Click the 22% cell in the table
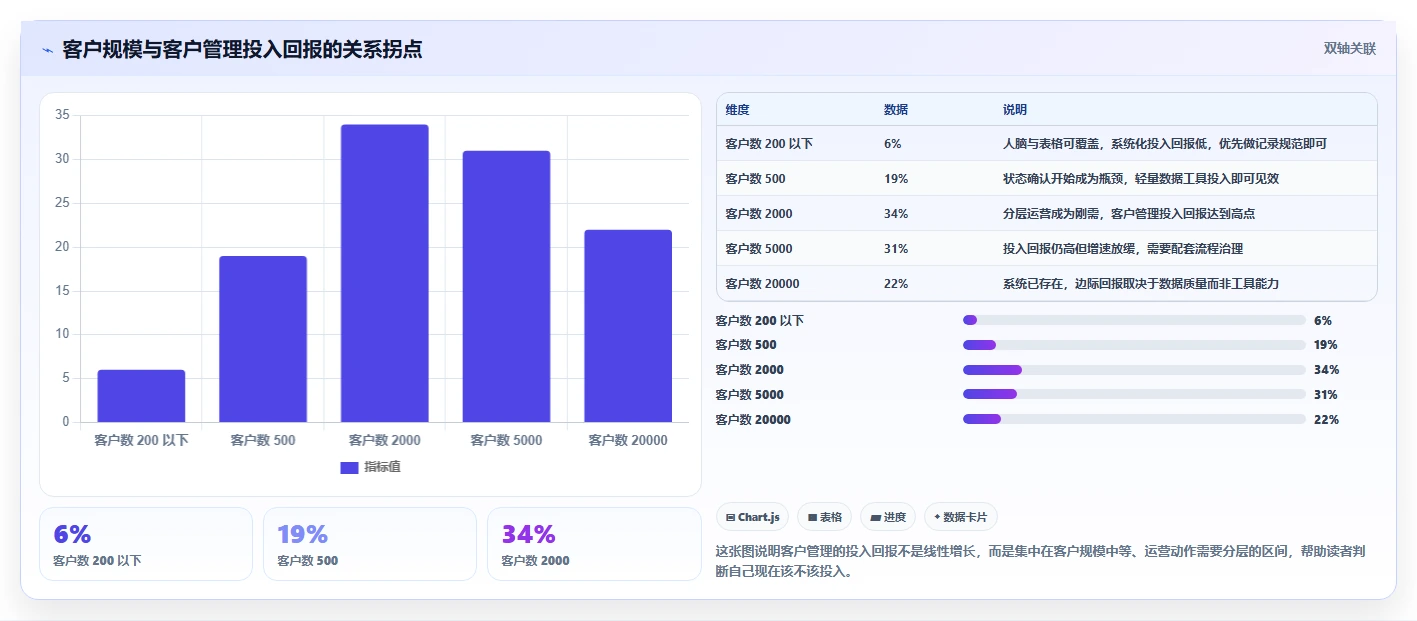 (x=896, y=284)
